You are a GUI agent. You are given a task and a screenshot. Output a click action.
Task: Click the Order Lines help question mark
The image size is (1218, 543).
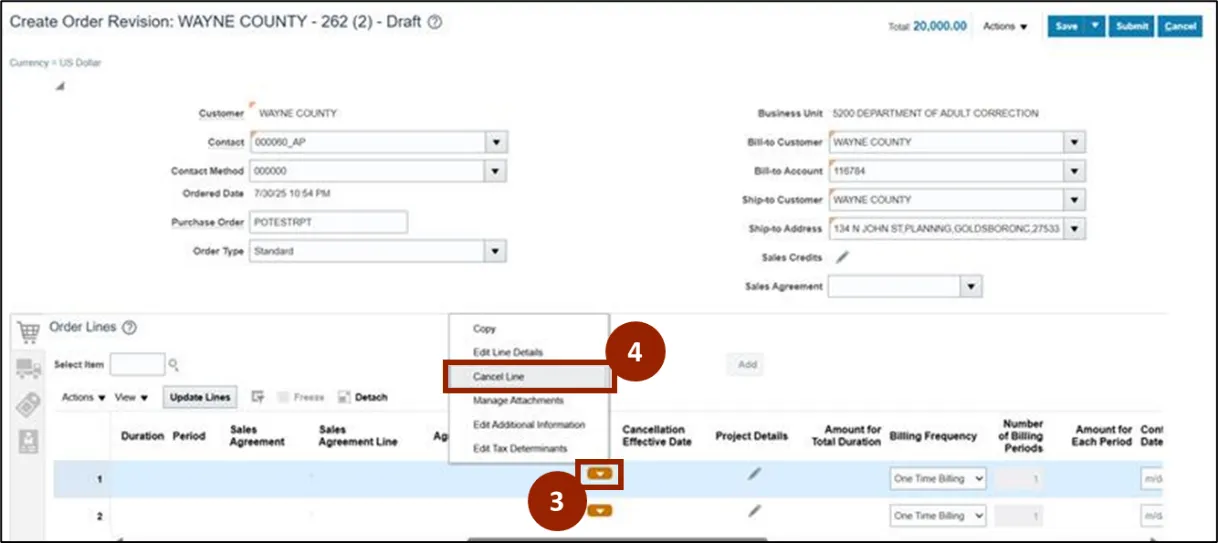129,328
